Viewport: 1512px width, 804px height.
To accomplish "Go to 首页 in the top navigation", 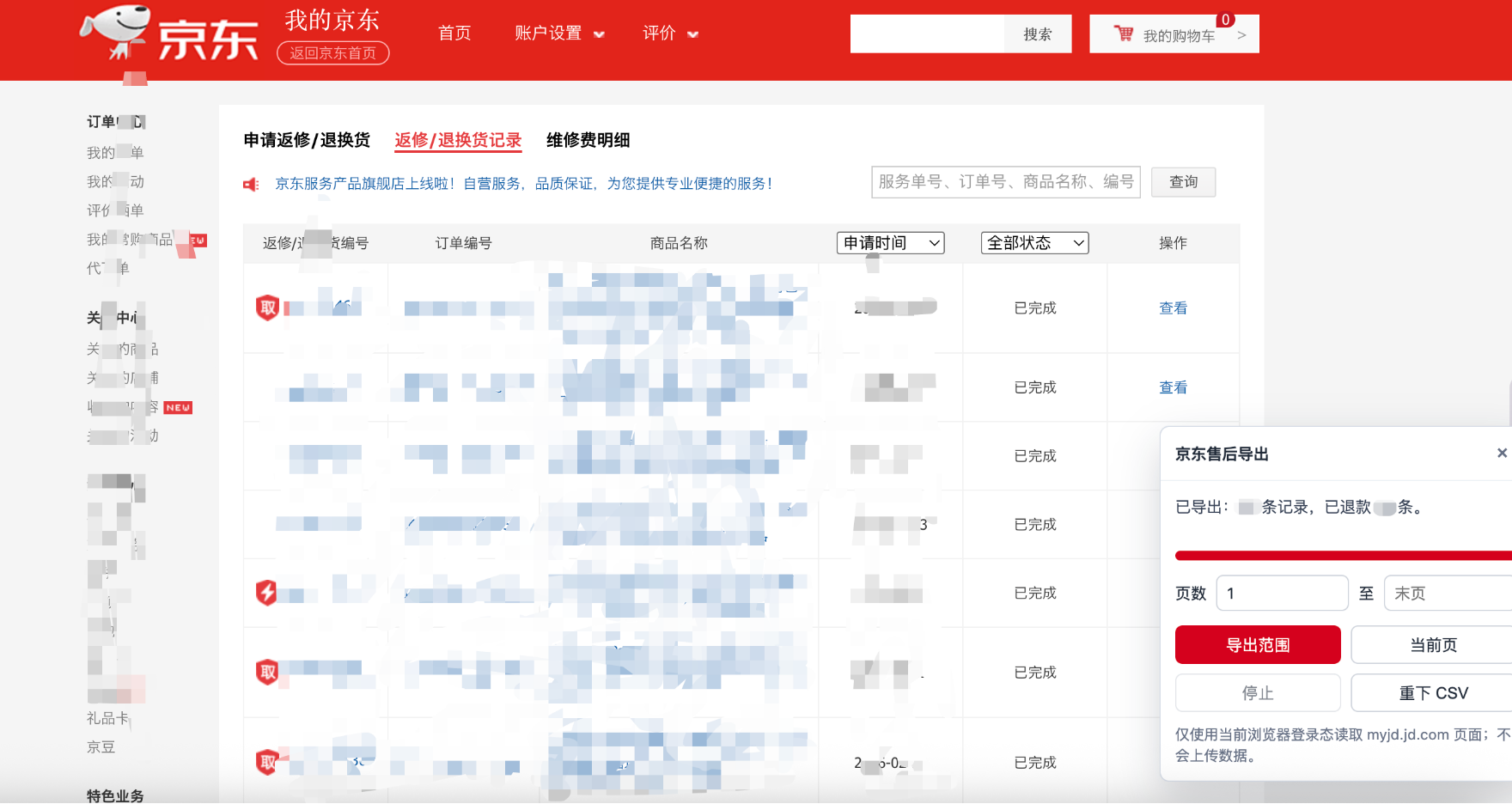I will (x=454, y=33).
